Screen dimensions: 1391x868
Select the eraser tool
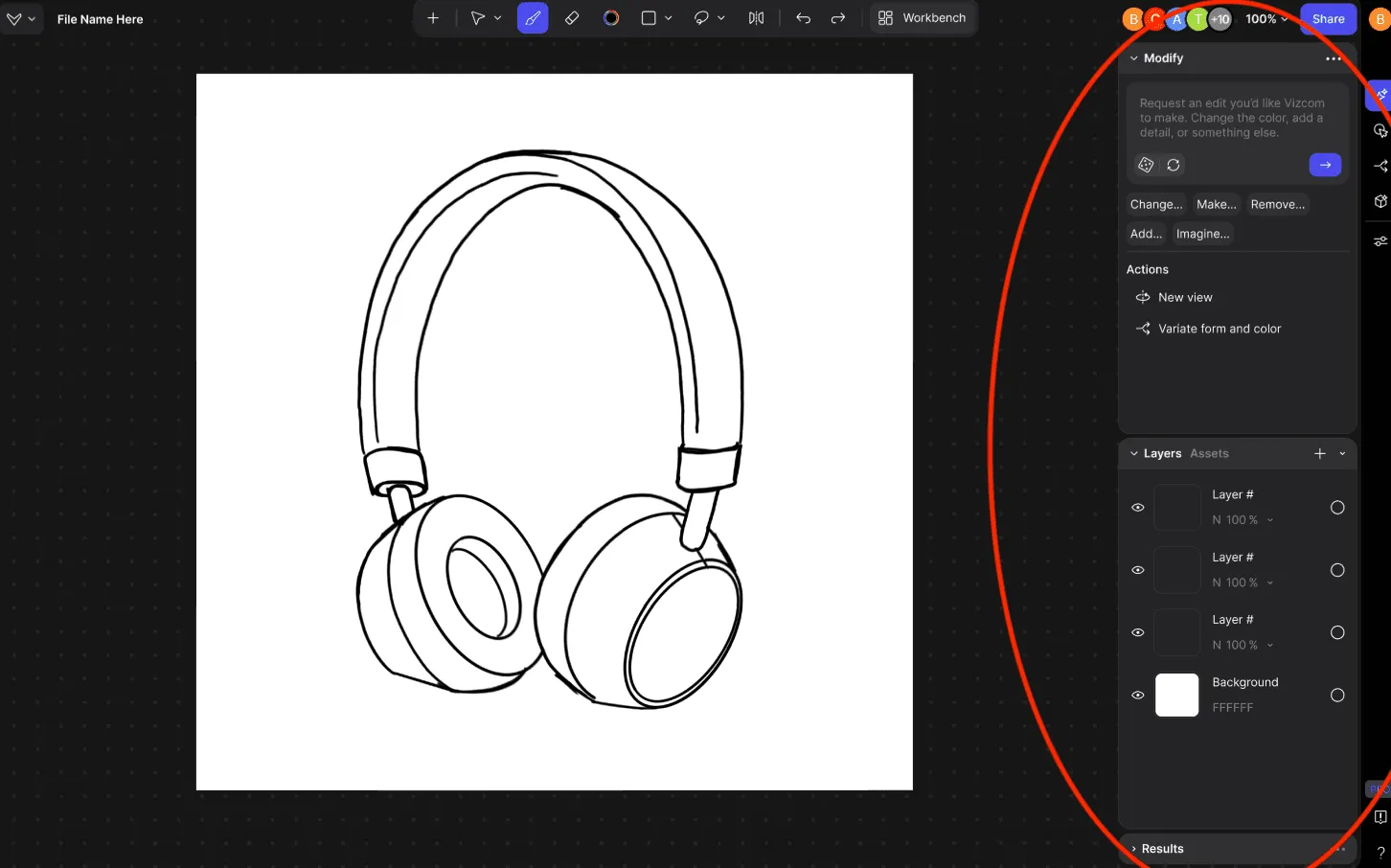(572, 18)
